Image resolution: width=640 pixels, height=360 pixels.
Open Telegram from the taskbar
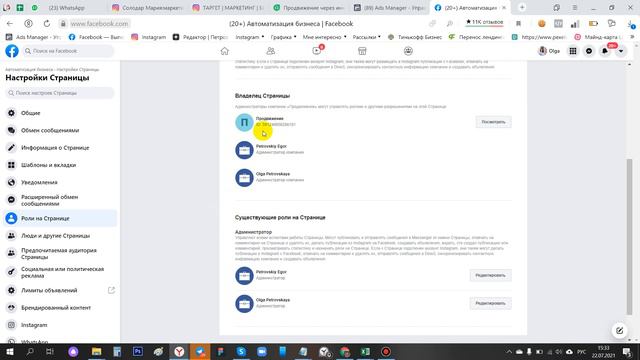point(200,351)
